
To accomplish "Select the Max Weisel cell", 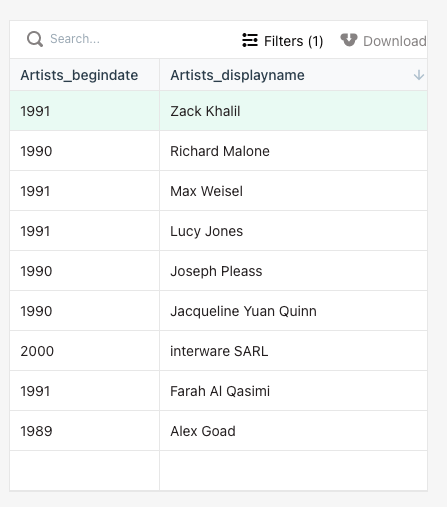I will tap(293, 191).
